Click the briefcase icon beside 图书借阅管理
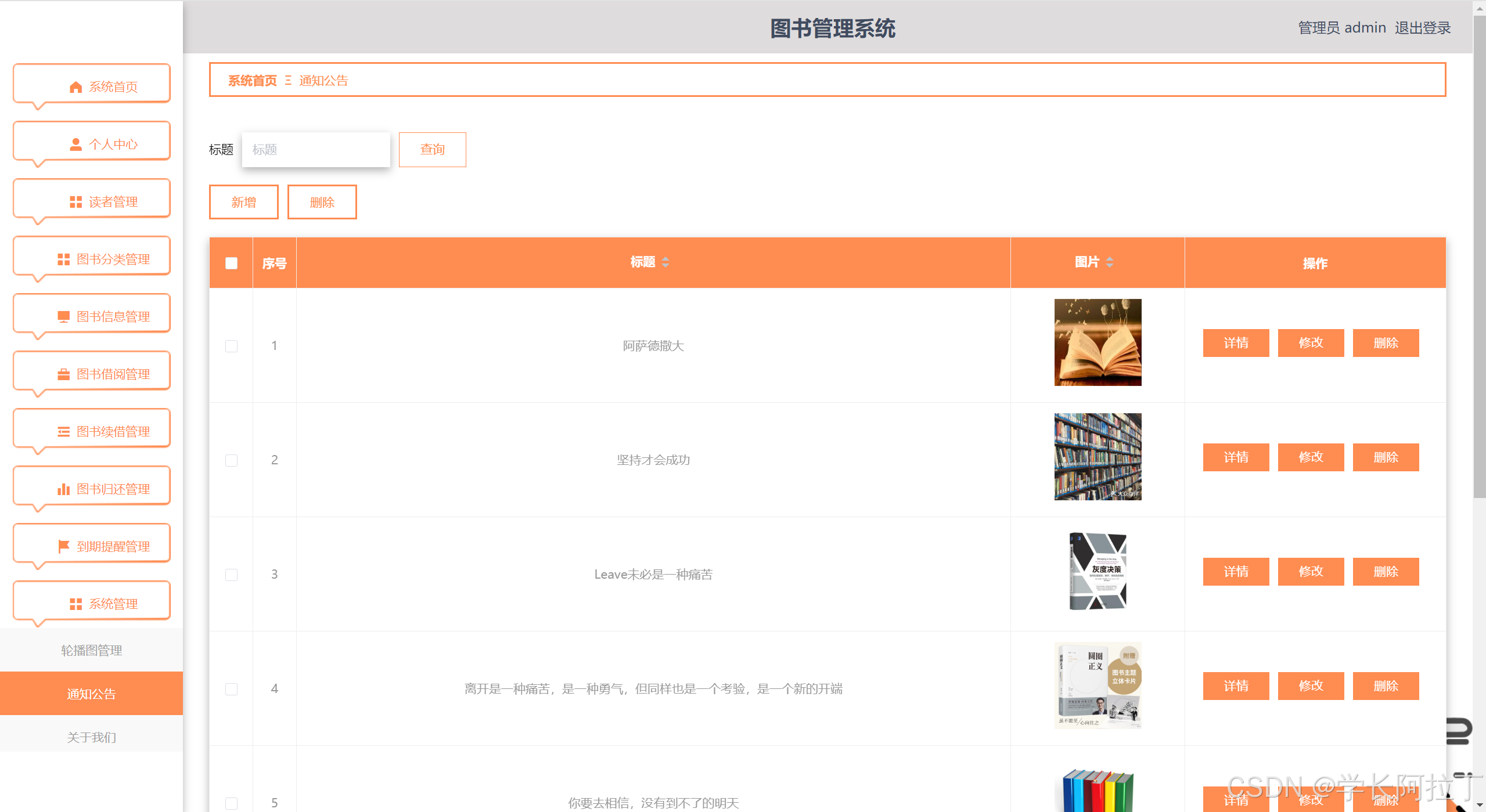The width and height of the screenshot is (1486, 812). point(63,374)
